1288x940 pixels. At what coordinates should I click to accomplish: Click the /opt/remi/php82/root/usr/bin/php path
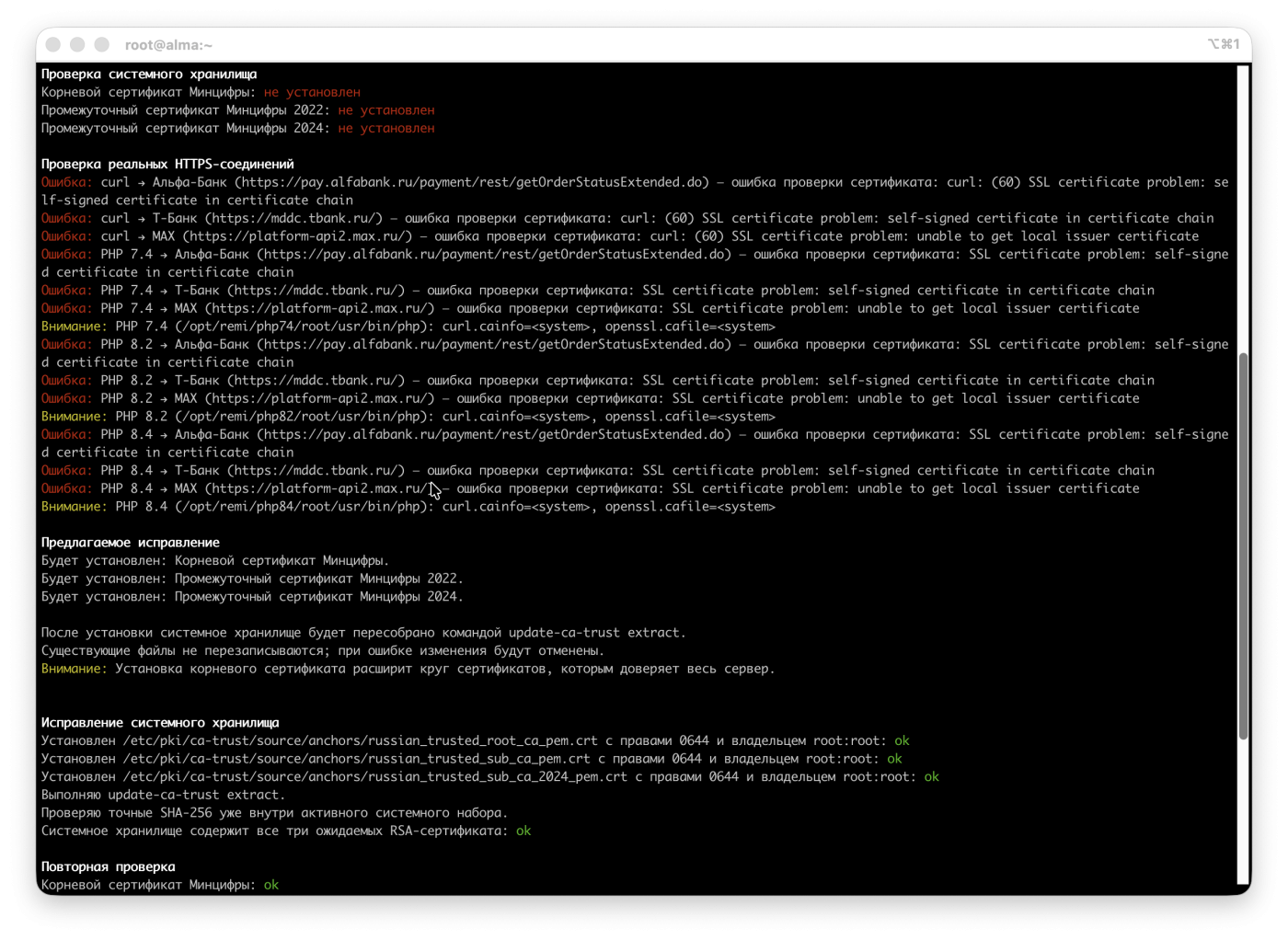tap(301, 417)
